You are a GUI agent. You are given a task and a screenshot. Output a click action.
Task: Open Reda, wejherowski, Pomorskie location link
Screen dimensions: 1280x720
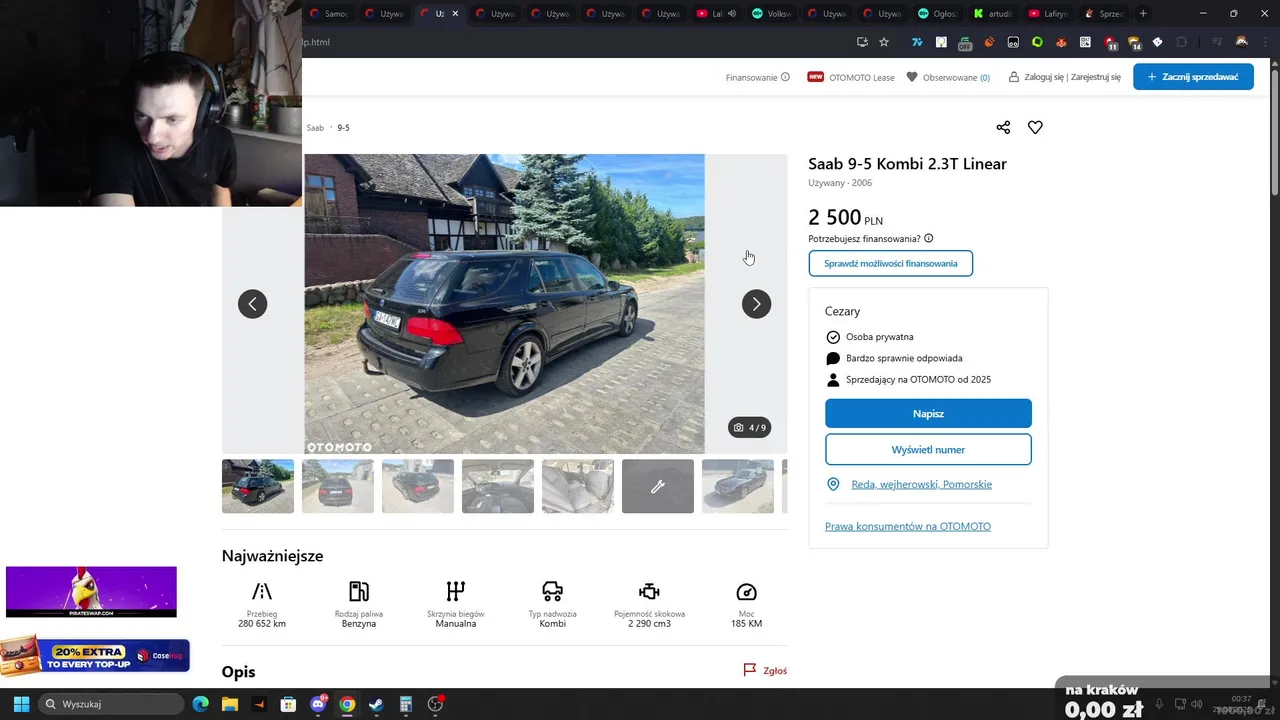click(921, 484)
